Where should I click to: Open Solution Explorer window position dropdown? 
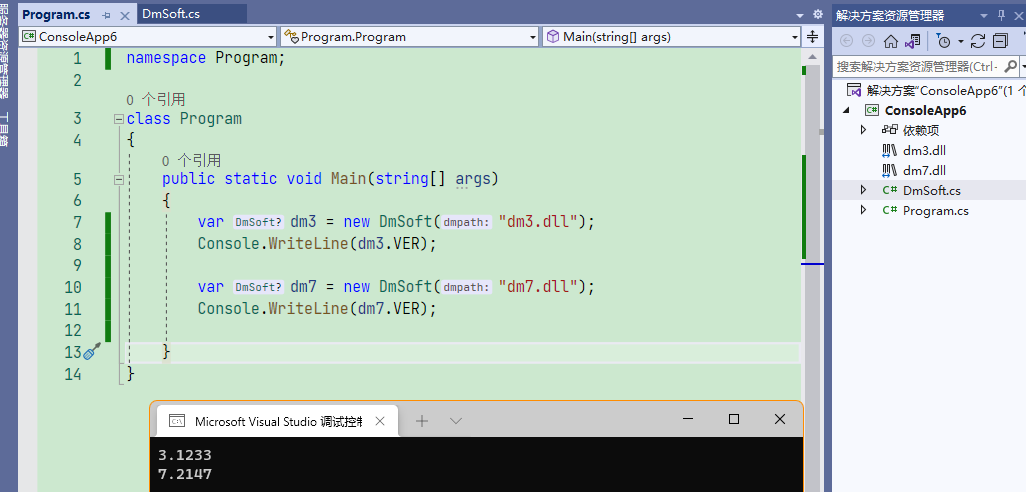click(x=984, y=15)
